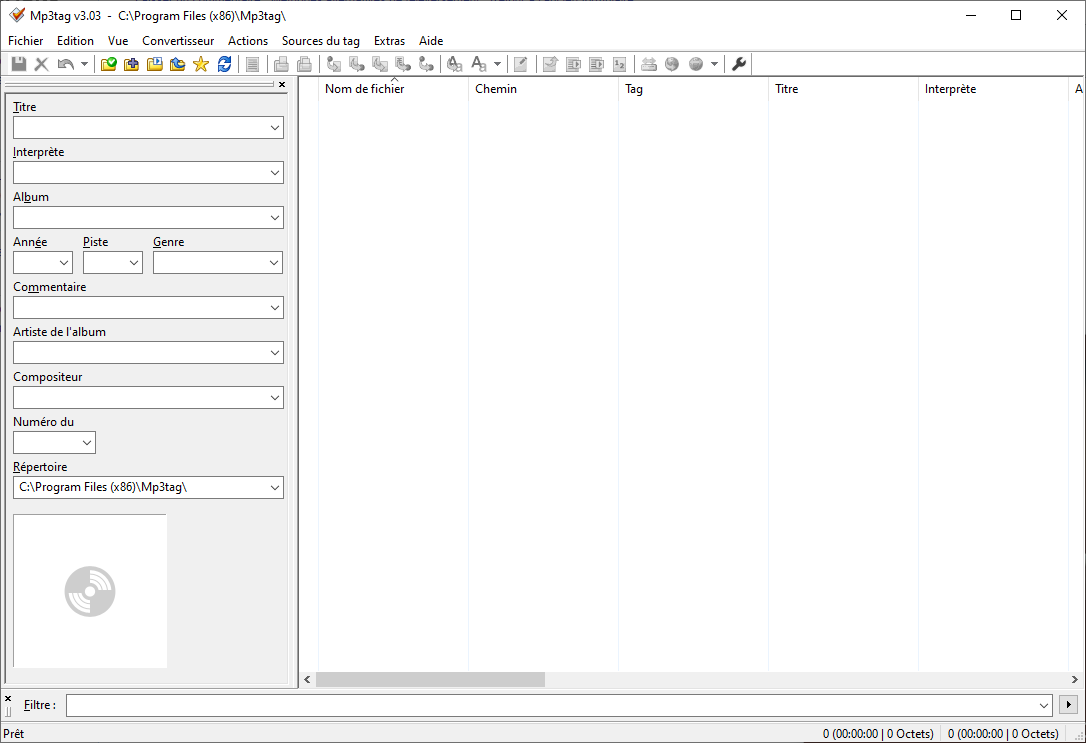Expand the Compositeur combo box
This screenshot has width=1086, height=743.
(x=274, y=397)
